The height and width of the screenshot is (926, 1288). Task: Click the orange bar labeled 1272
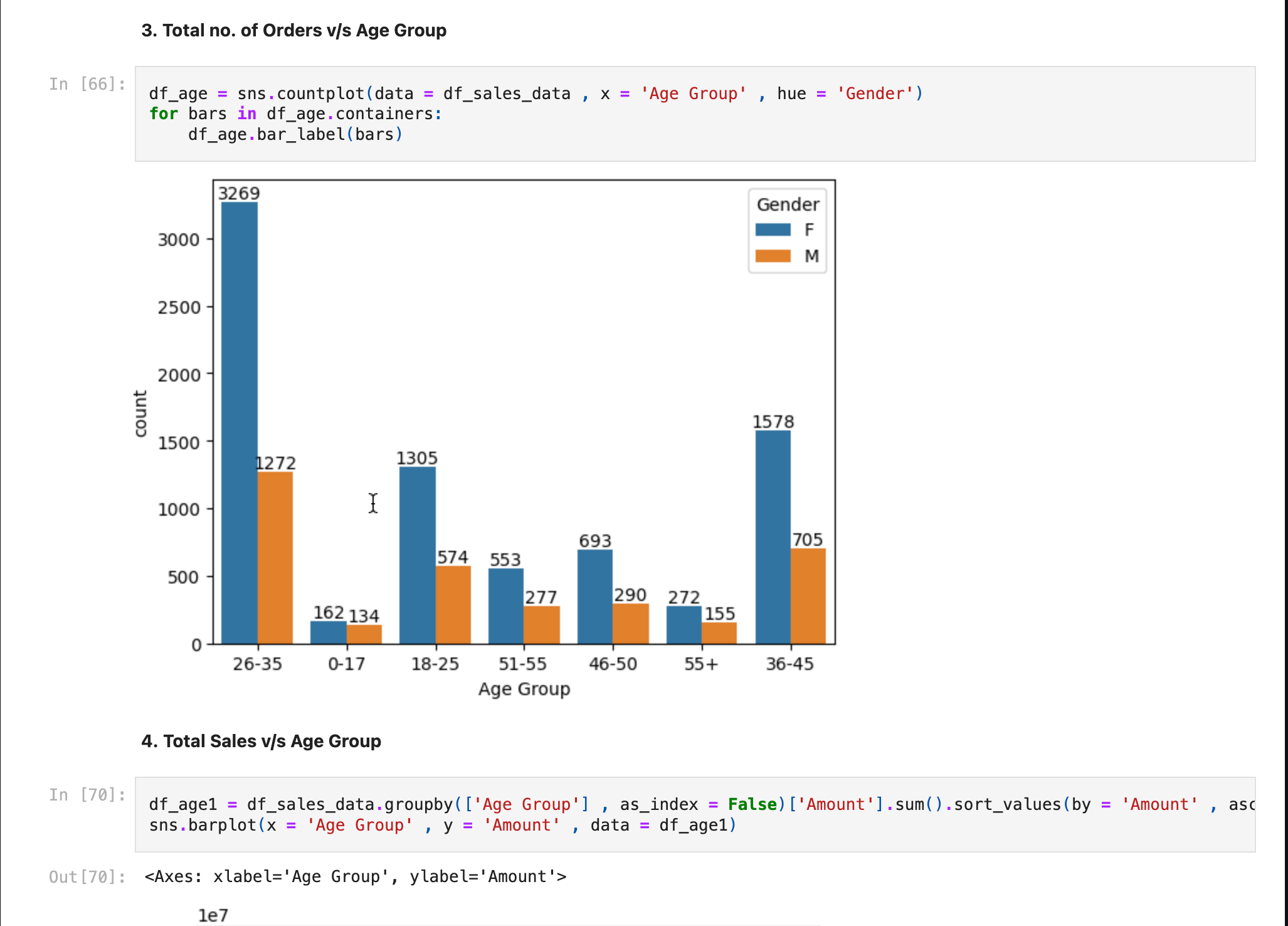[275, 558]
